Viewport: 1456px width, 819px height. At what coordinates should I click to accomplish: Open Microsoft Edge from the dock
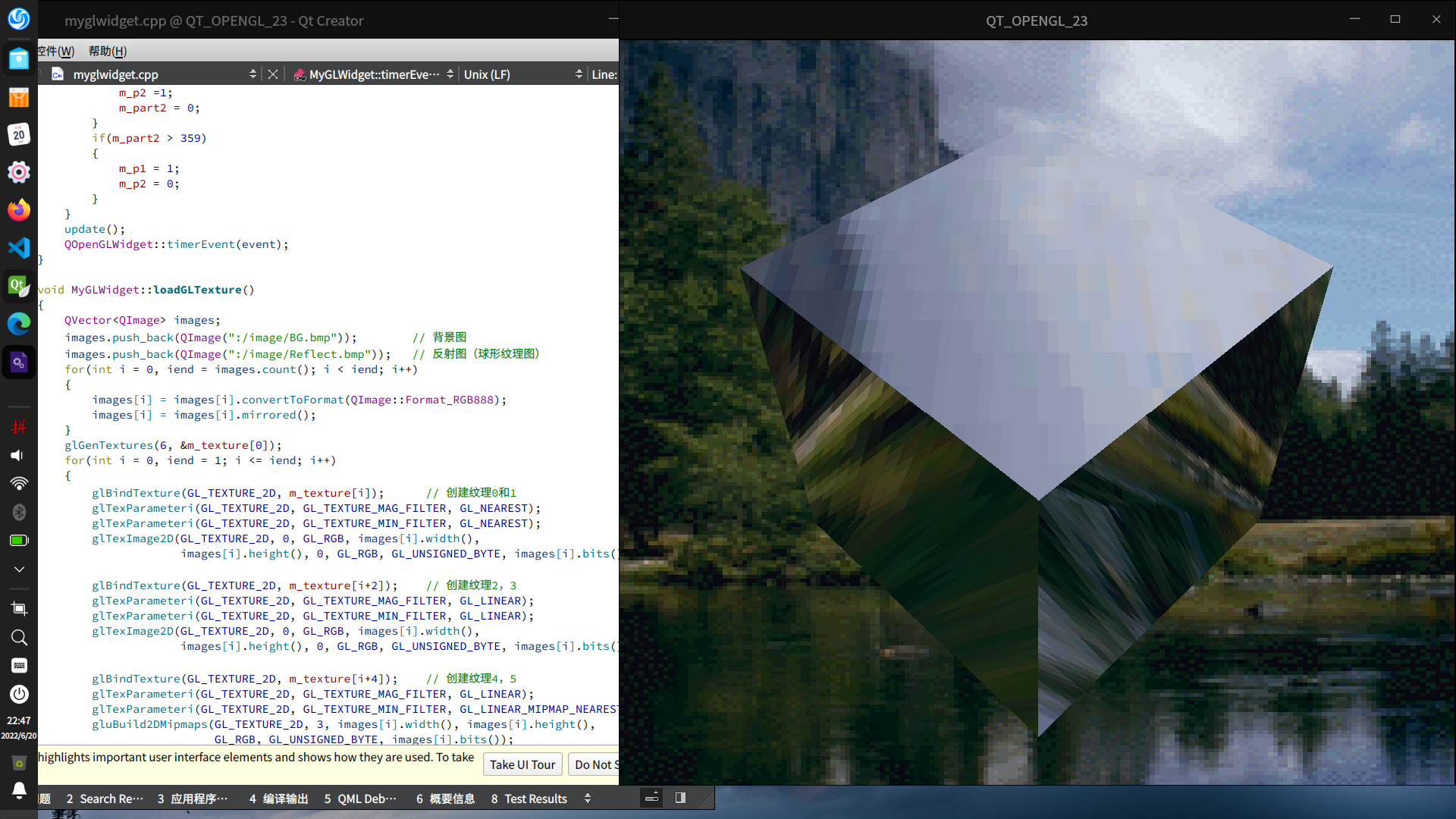tap(19, 324)
